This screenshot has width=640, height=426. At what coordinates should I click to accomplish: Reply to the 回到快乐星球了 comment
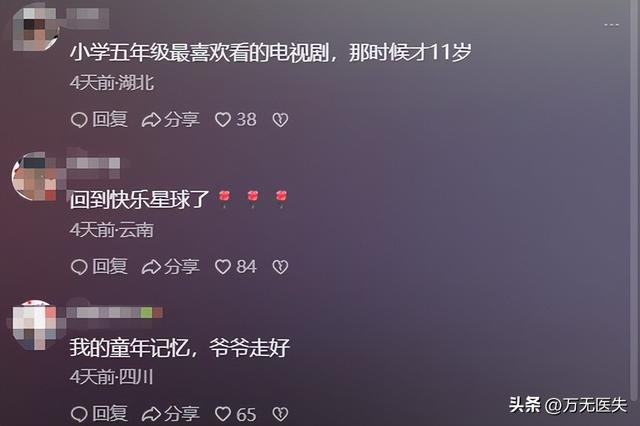click(99, 267)
